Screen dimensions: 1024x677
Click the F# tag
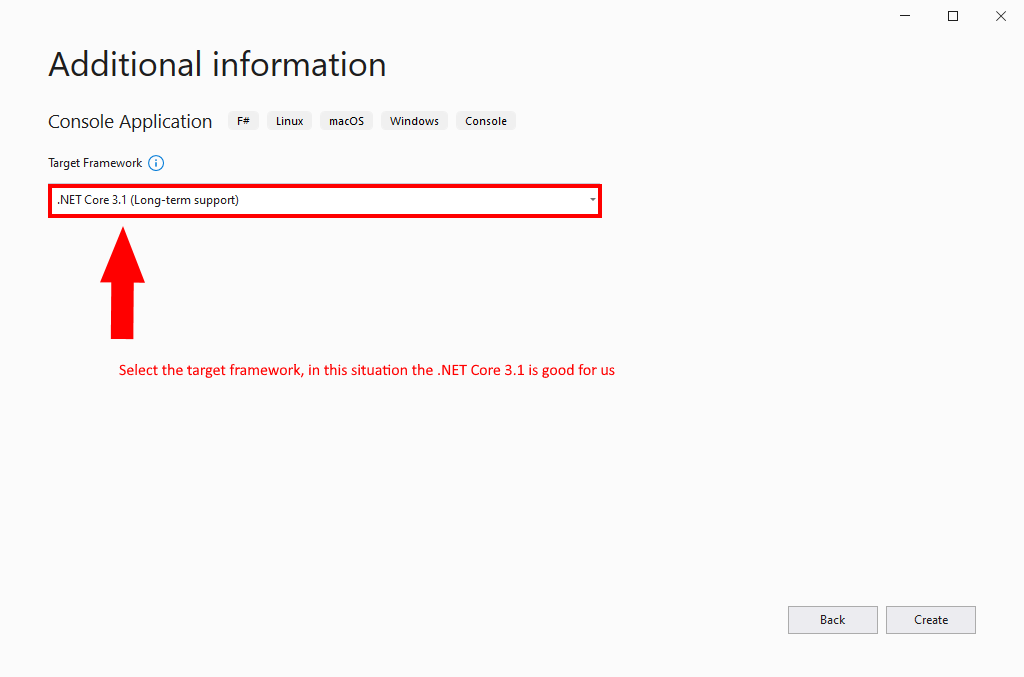[244, 121]
